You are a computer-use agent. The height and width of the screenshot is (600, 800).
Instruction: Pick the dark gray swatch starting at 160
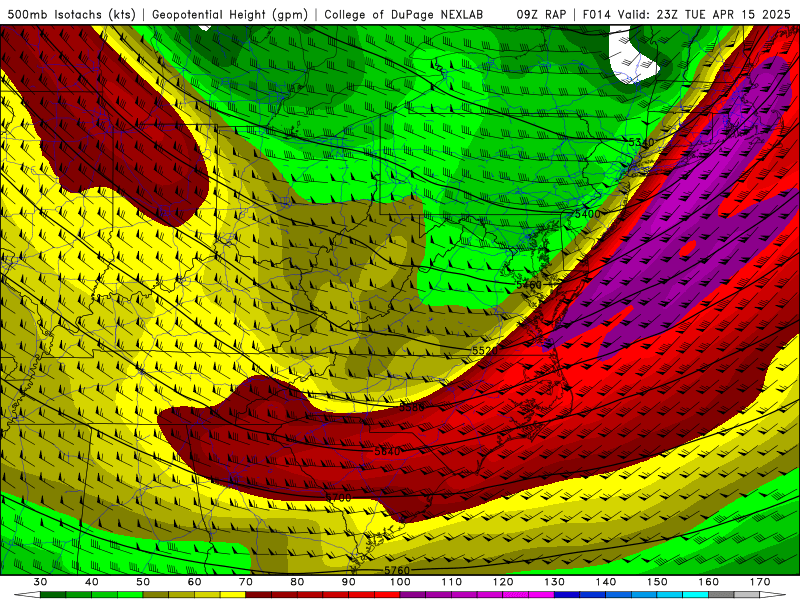(721, 595)
